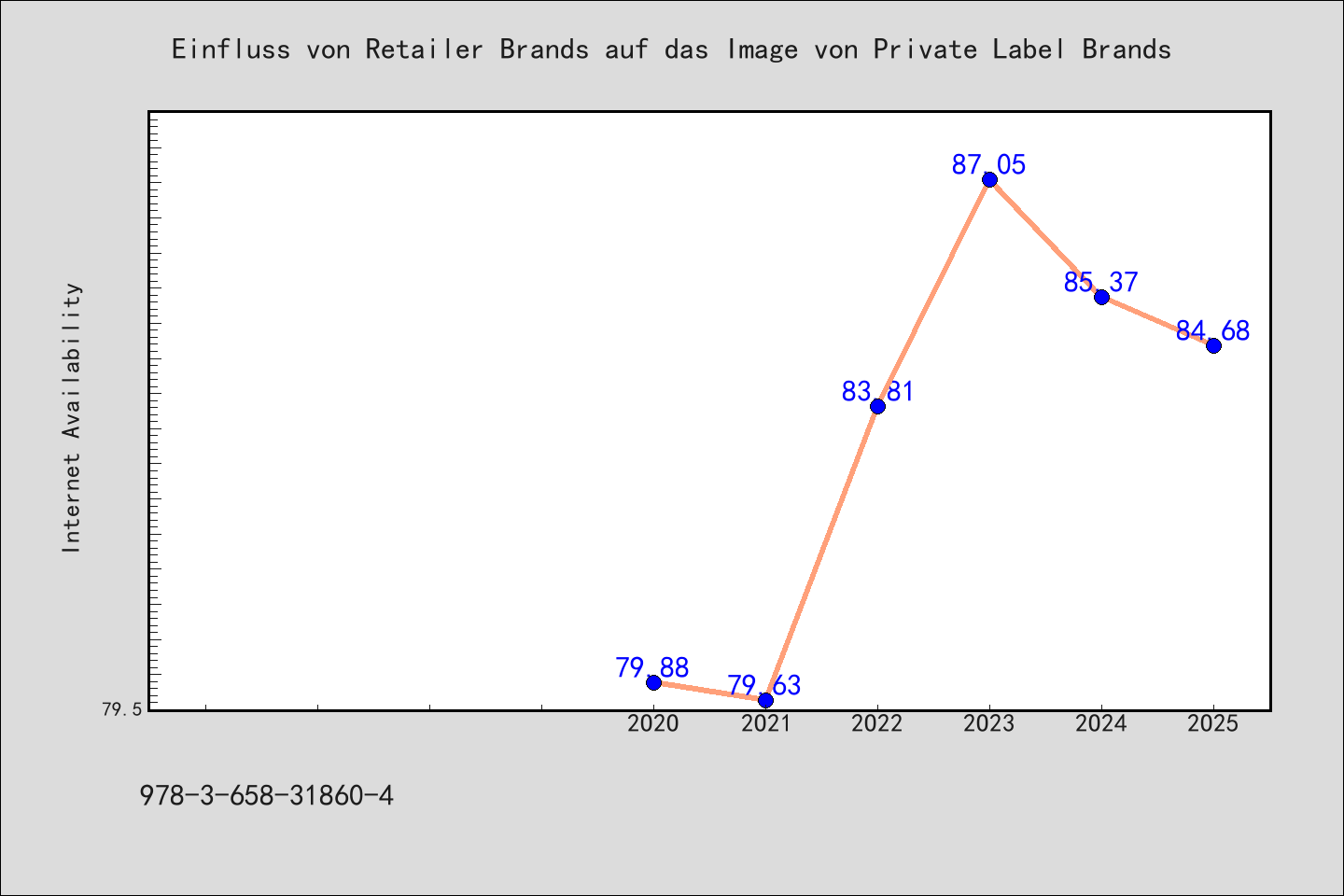The width and height of the screenshot is (1344, 896).
Task: Select the 2023 peak data point
Action: coord(989,179)
